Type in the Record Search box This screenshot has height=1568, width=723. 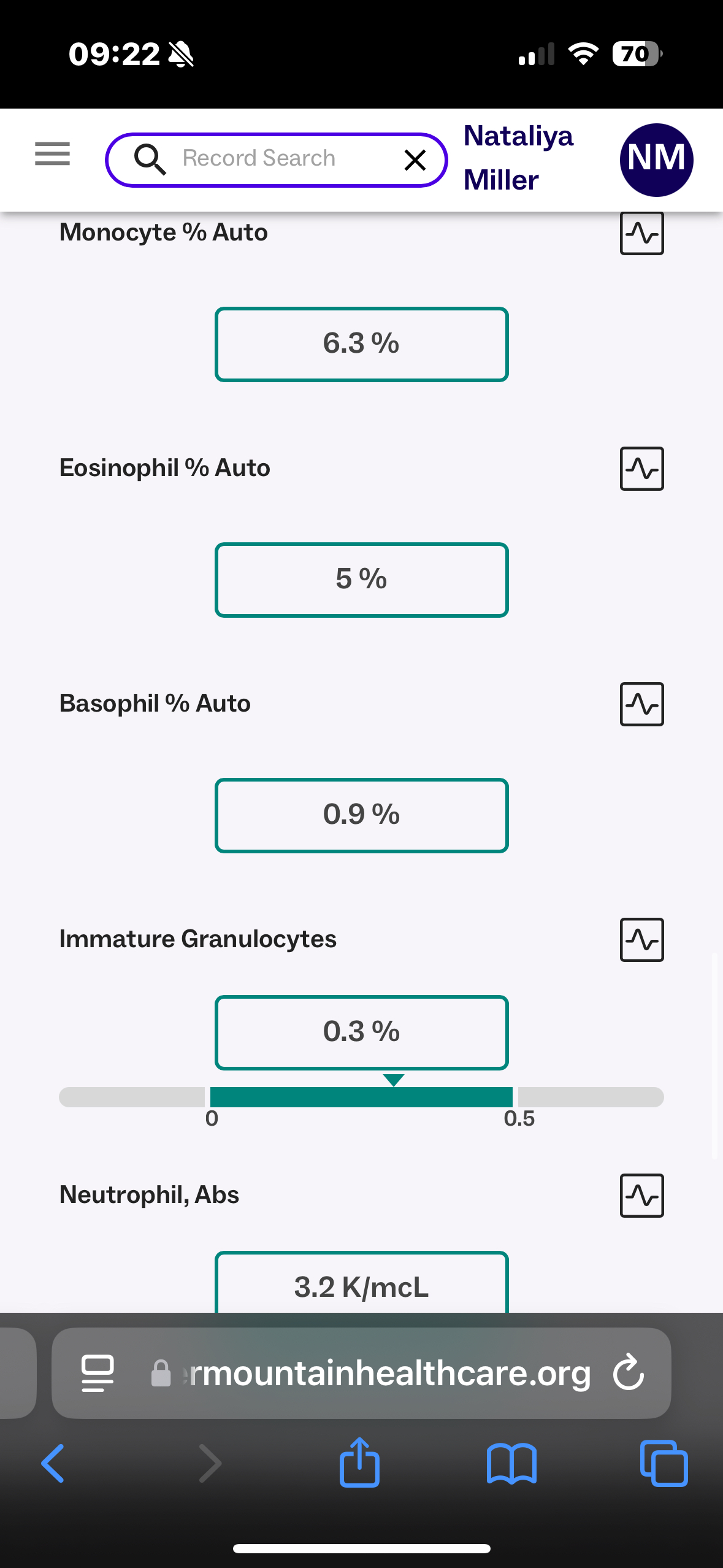click(276, 159)
